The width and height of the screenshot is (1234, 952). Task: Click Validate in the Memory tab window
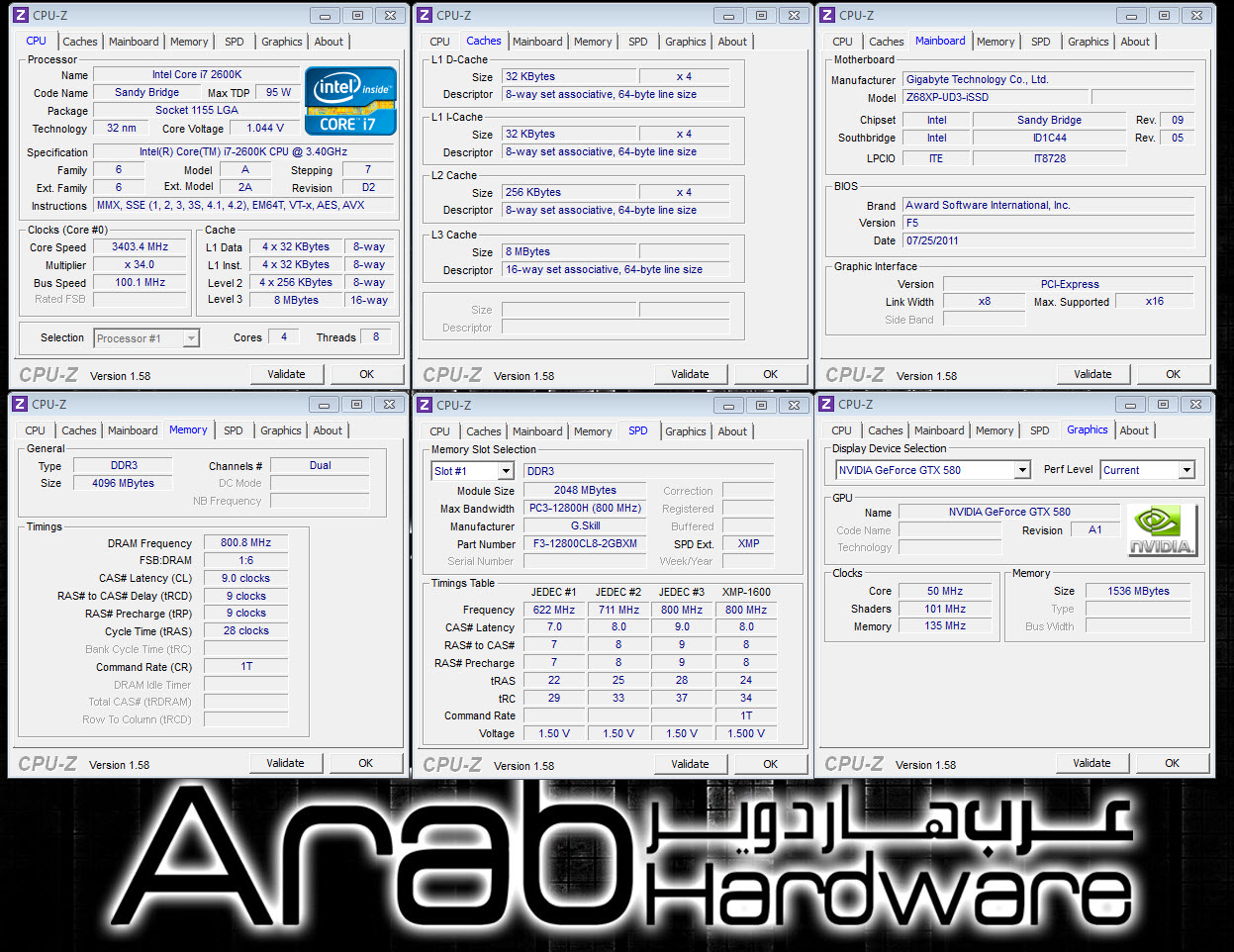[x=285, y=763]
